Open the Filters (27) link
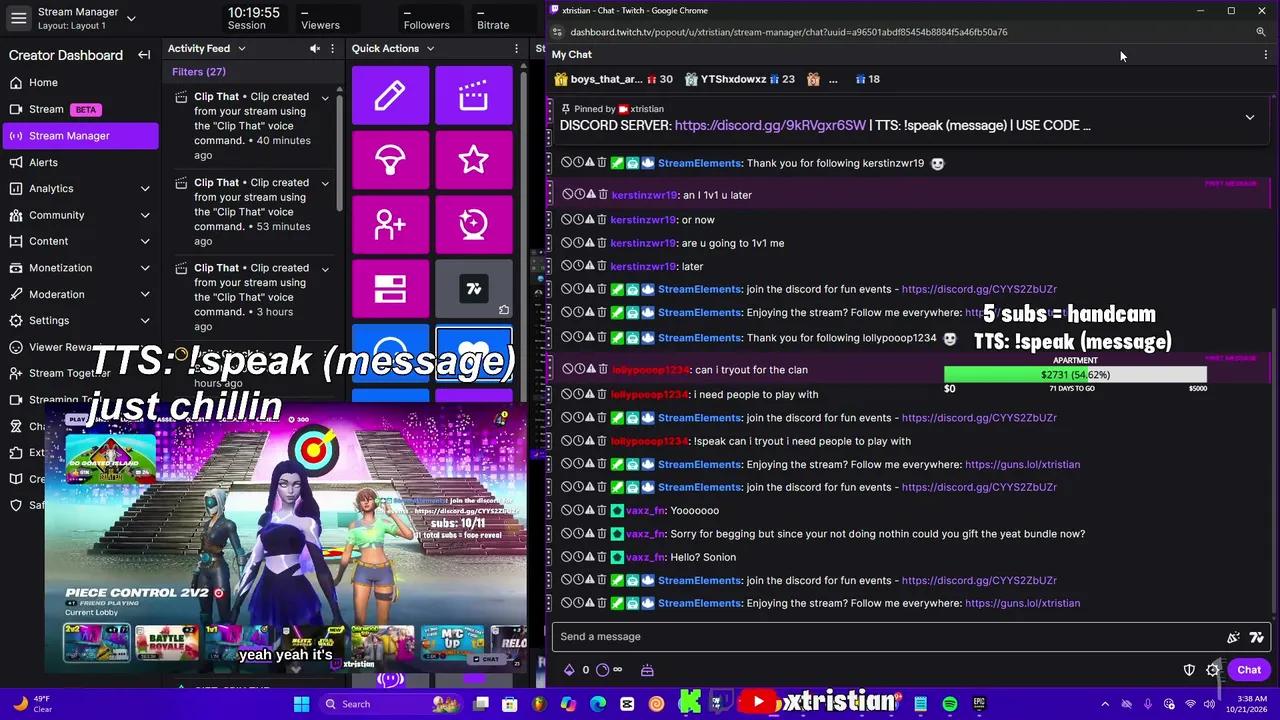The height and width of the screenshot is (720, 1280). [x=199, y=72]
